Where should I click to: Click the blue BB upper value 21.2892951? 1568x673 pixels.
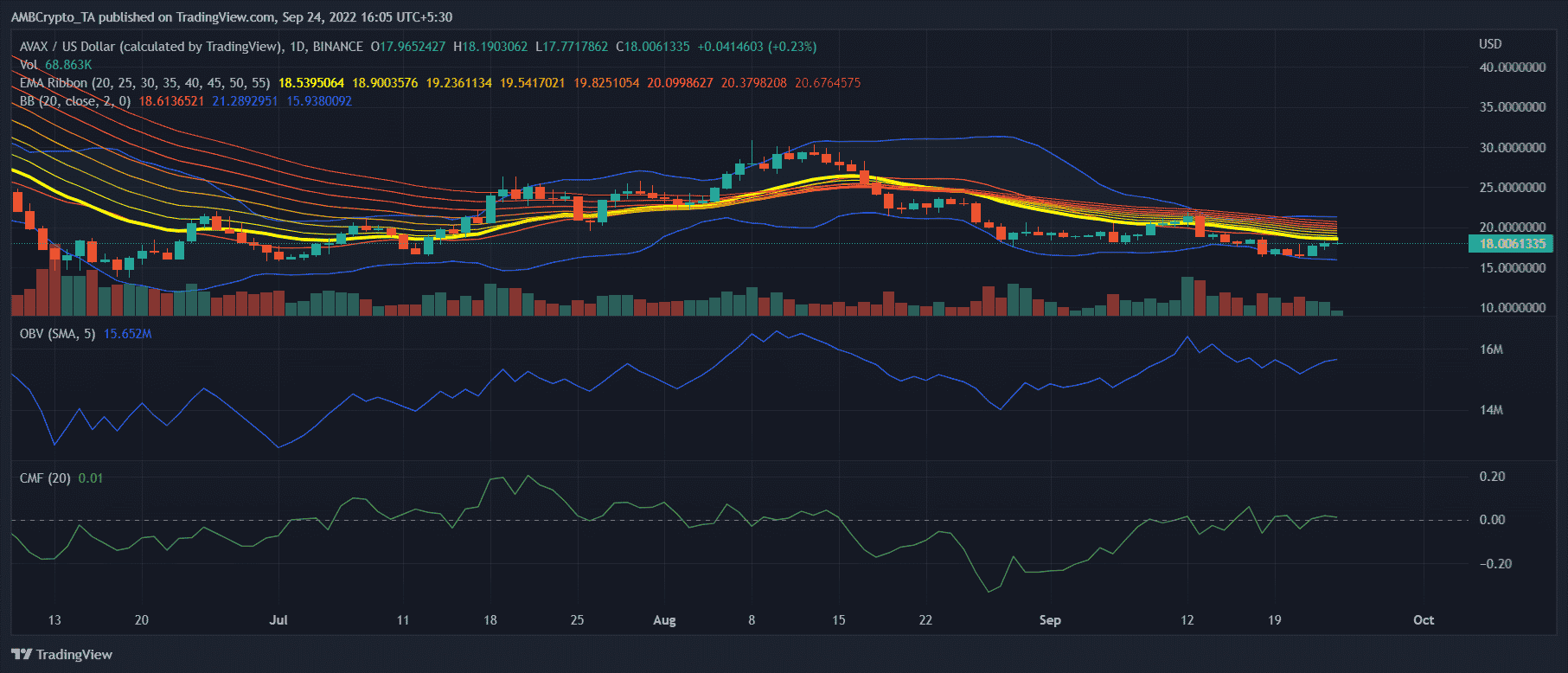(245, 101)
